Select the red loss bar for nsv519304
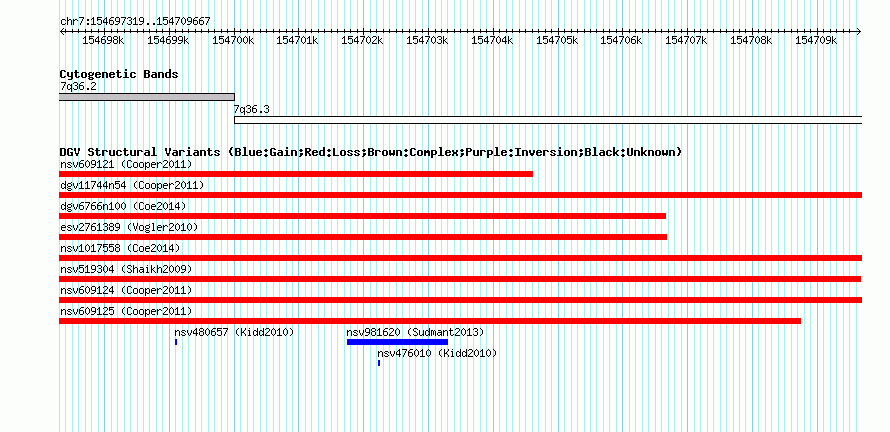Viewport: 890px width, 432px height. coord(460,279)
